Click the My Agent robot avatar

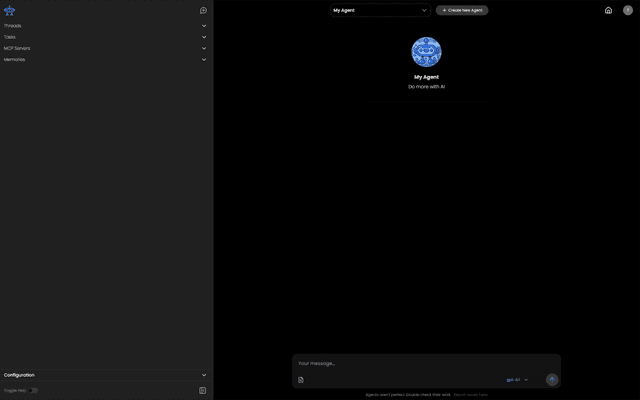426,52
